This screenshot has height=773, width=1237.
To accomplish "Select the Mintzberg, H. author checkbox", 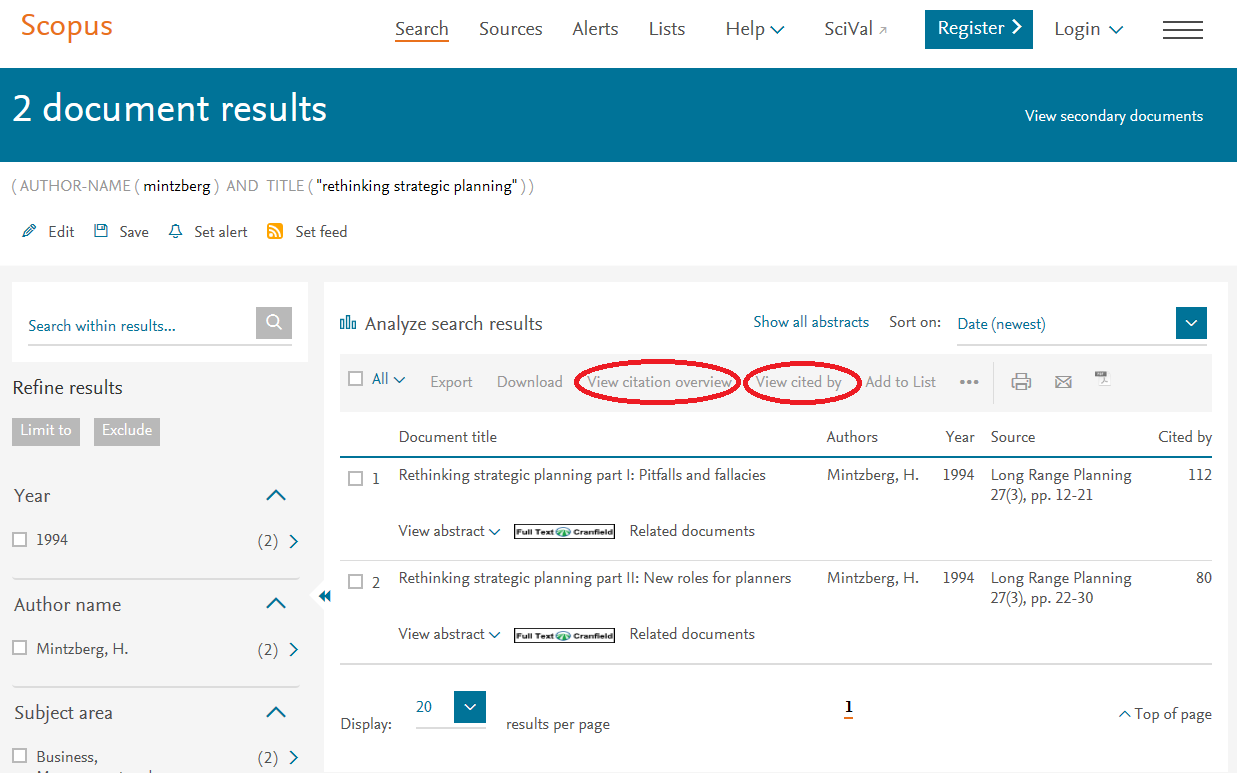I will (x=20, y=648).
